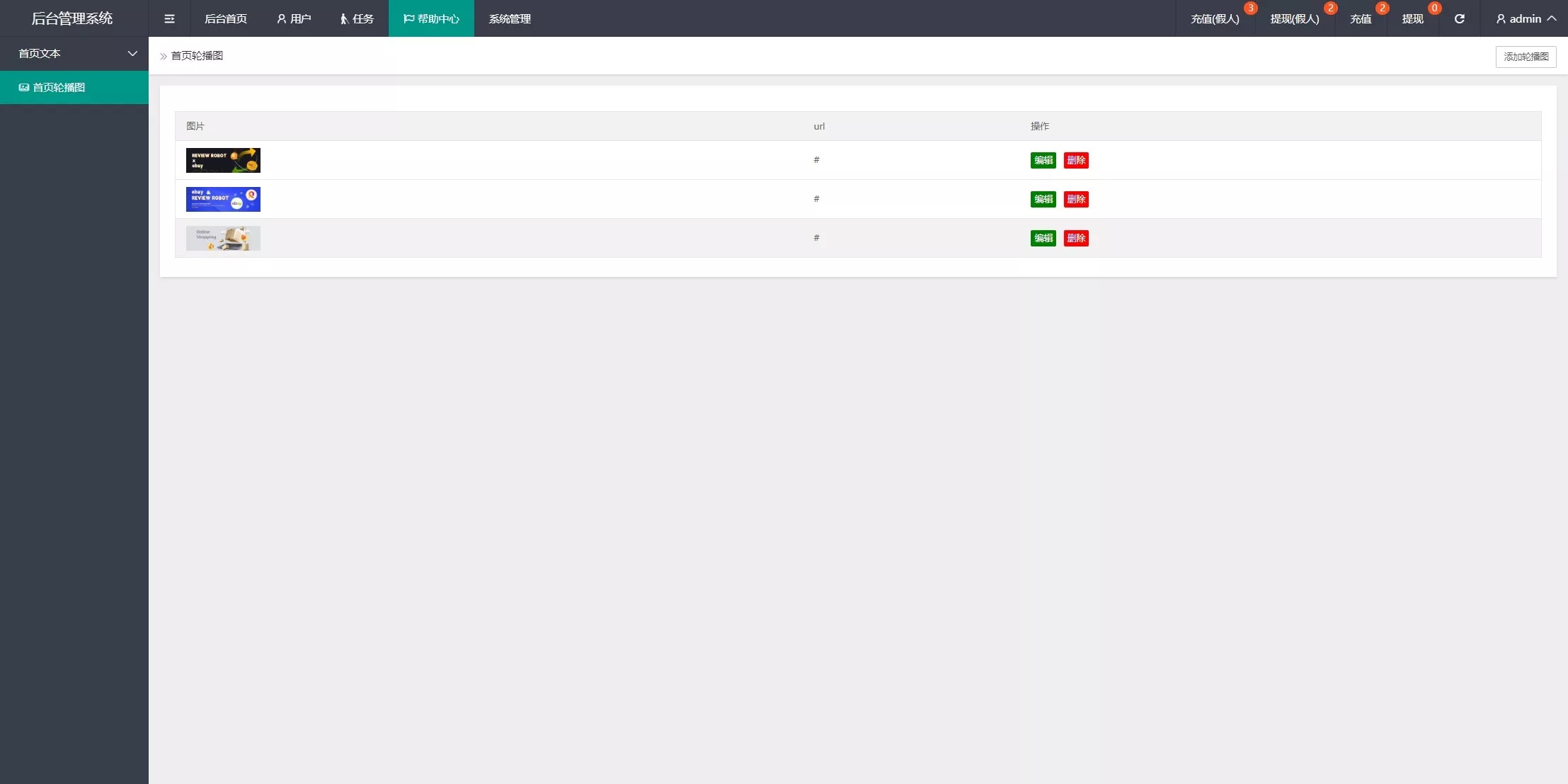Screen dimensions: 1568x784
Task: Open the 任务 menu in top navigation
Action: (357, 19)
